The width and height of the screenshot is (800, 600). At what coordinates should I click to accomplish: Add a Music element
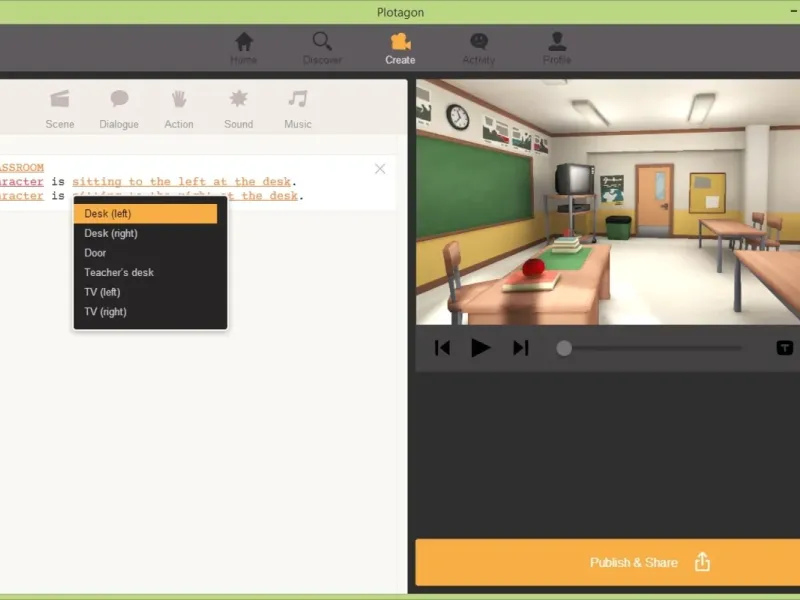pyautogui.click(x=297, y=109)
